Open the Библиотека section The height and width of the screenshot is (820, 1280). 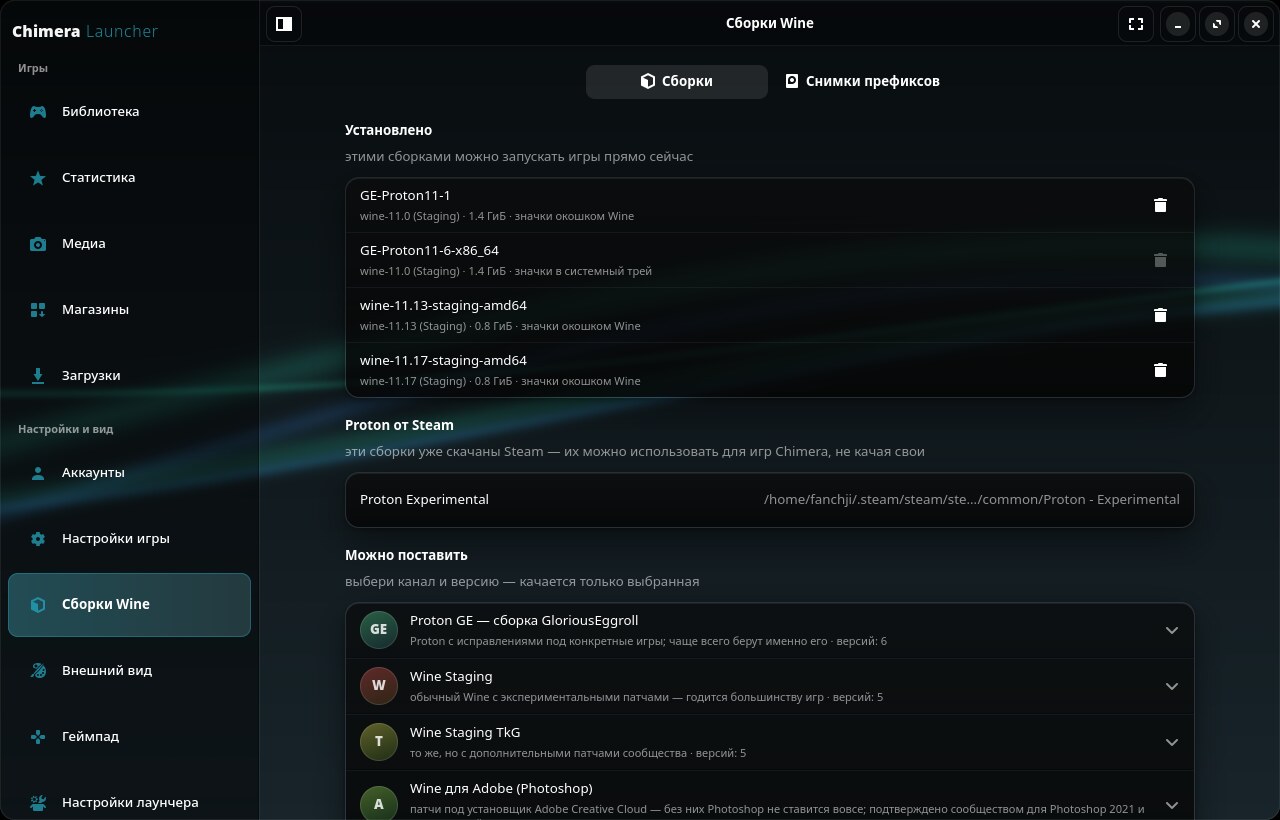[x=129, y=112]
